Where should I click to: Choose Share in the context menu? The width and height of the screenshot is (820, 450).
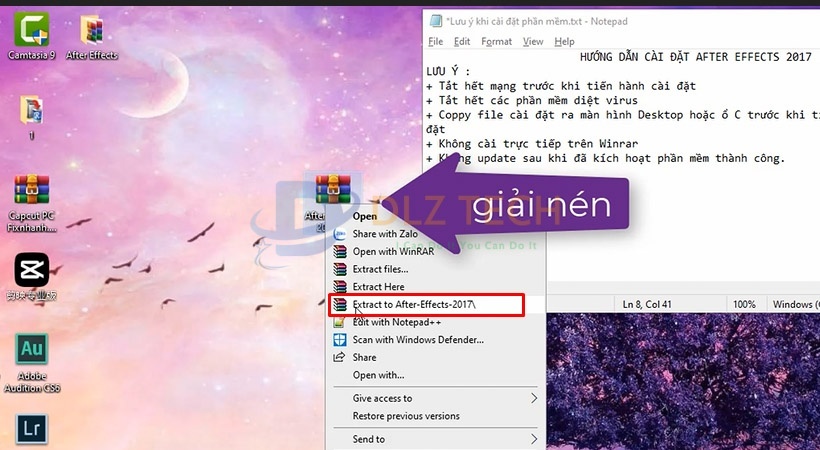(364, 357)
